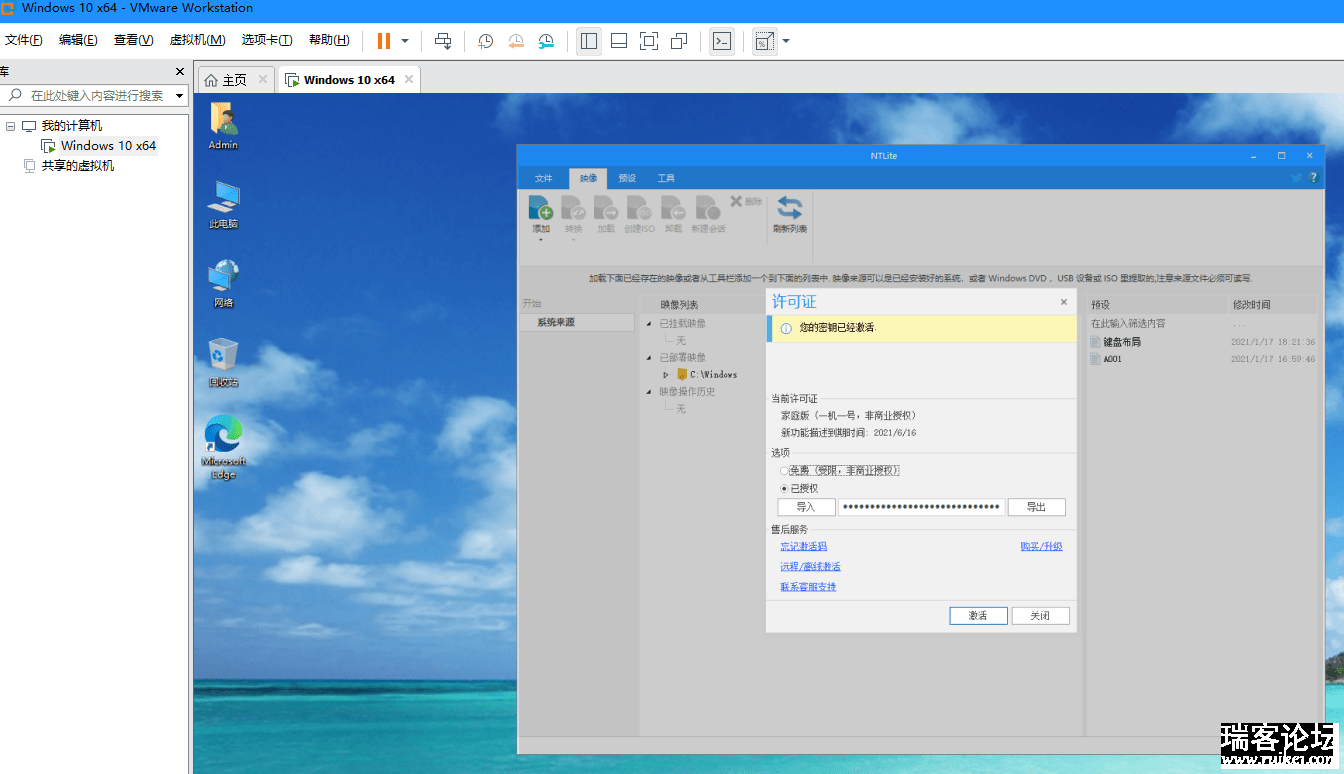Open the NTLite help question mark icon
Viewport: 1344px width, 774px height.
(x=1313, y=178)
